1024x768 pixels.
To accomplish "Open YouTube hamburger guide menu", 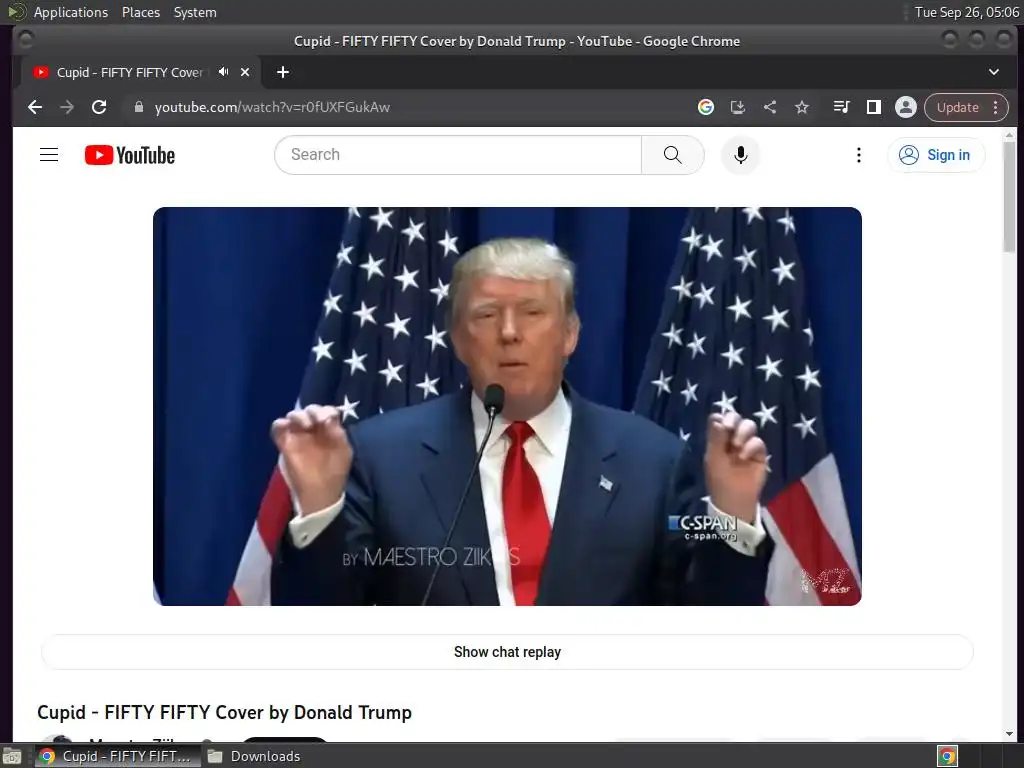I will point(49,155).
